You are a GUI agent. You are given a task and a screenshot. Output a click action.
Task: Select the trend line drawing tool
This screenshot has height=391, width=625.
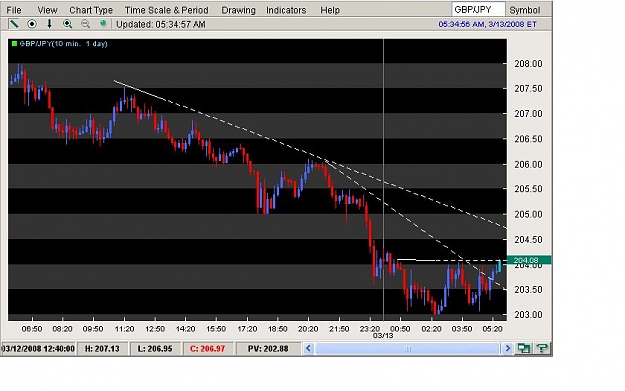pyautogui.click(x=14, y=24)
